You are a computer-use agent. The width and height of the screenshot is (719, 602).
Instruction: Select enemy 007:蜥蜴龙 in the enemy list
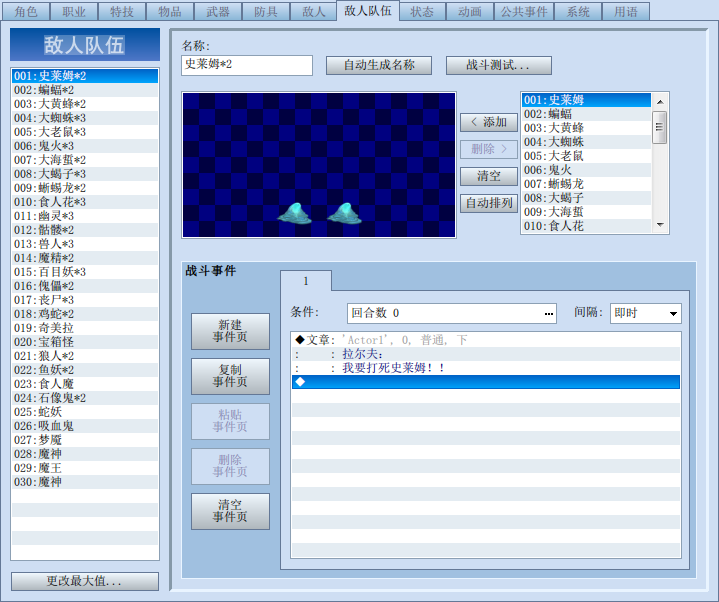point(586,184)
